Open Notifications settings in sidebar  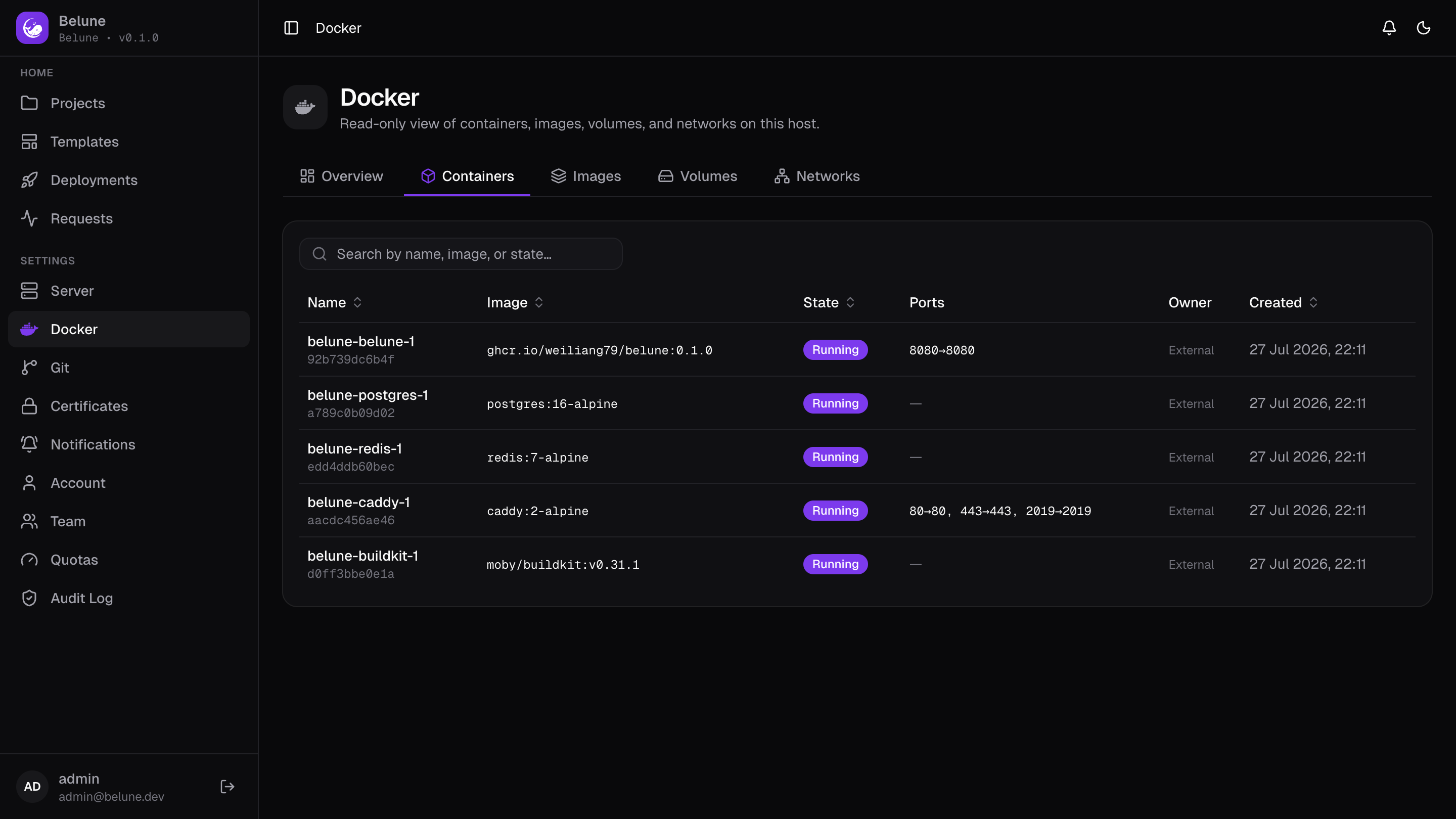point(129,444)
